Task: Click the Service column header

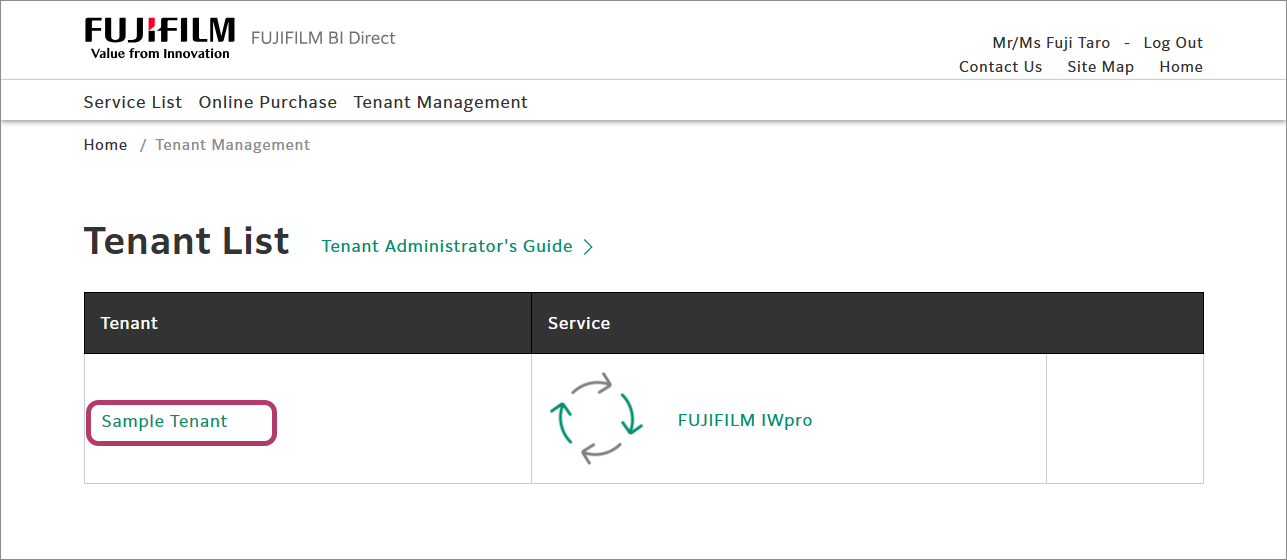Action: (579, 323)
